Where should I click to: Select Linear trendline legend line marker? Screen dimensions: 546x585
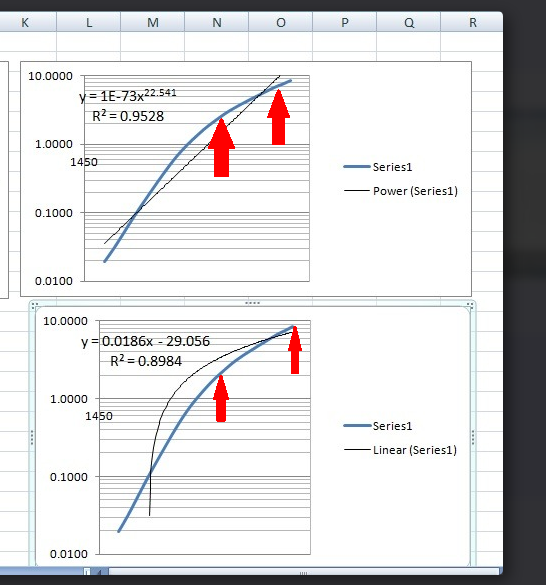click(357, 450)
